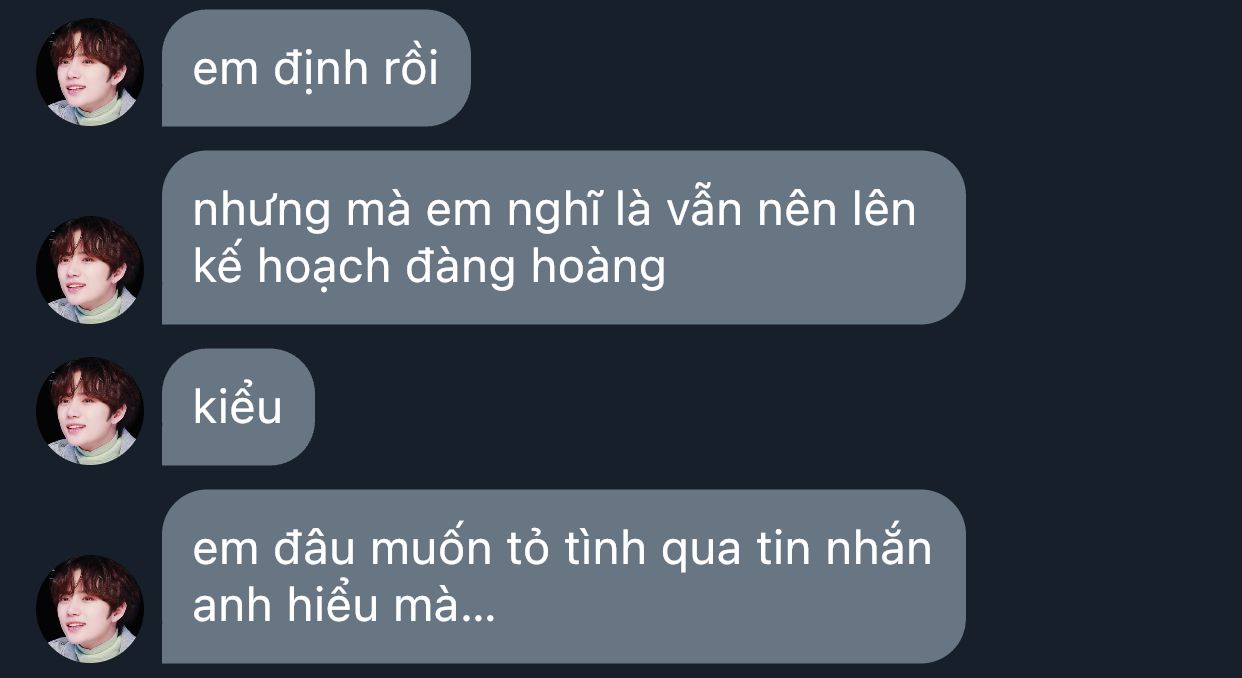Select the text line "kế hoạch đàng hoàng"

click(x=429, y=268)
